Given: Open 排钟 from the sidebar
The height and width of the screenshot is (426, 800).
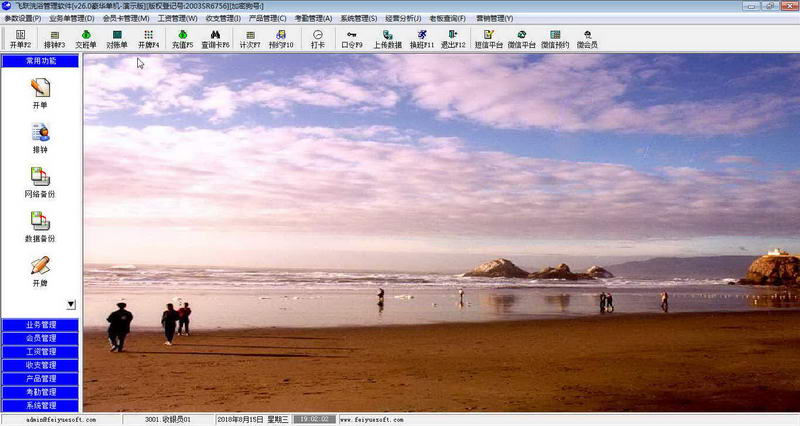Looking at the screenshot, I should pyautogui.click(x=40, y=138).
